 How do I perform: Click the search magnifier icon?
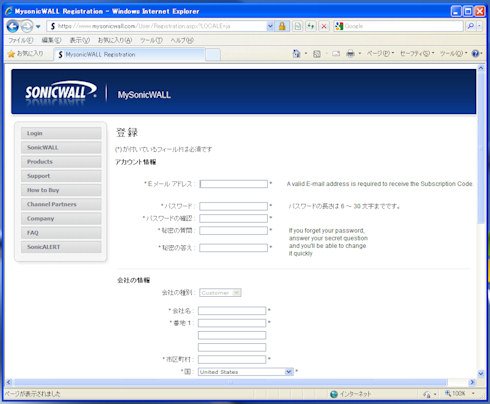pyautogui.click(x=470, y=26)
